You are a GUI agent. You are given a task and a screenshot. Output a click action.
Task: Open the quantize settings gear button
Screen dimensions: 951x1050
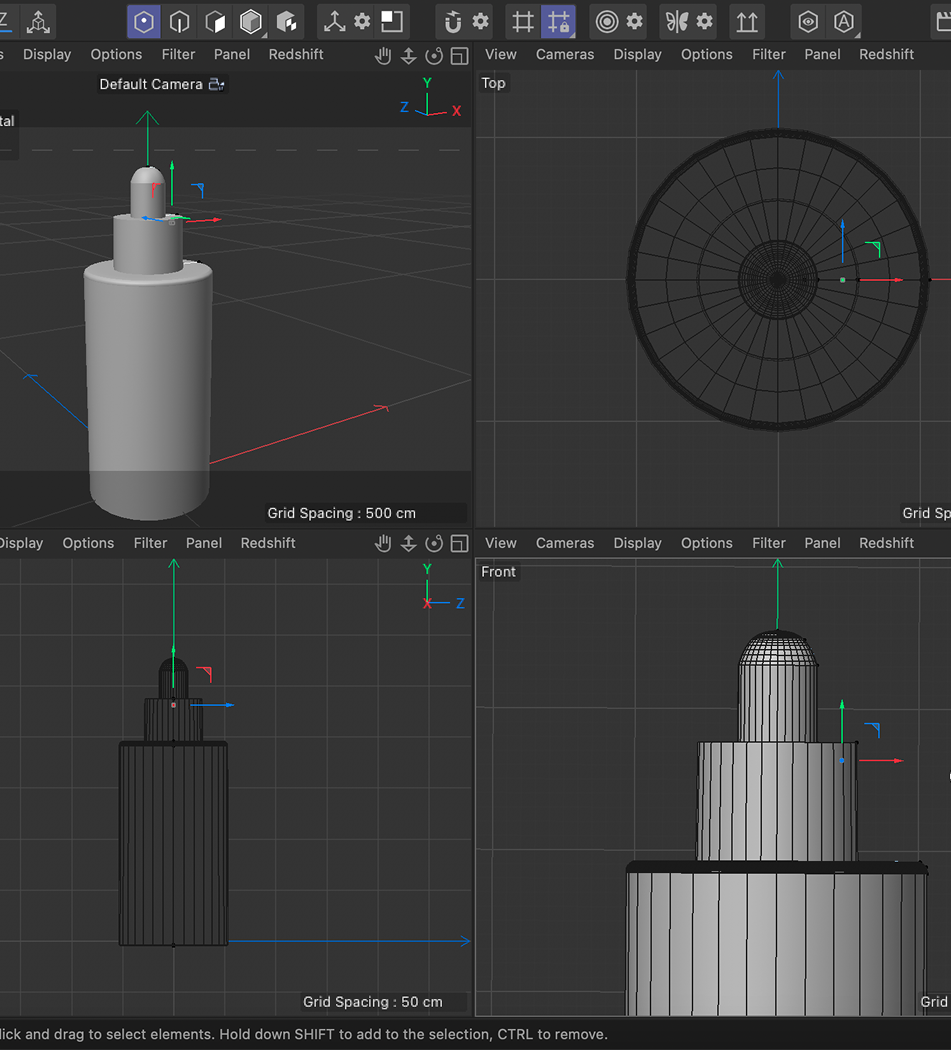(632, 22)
